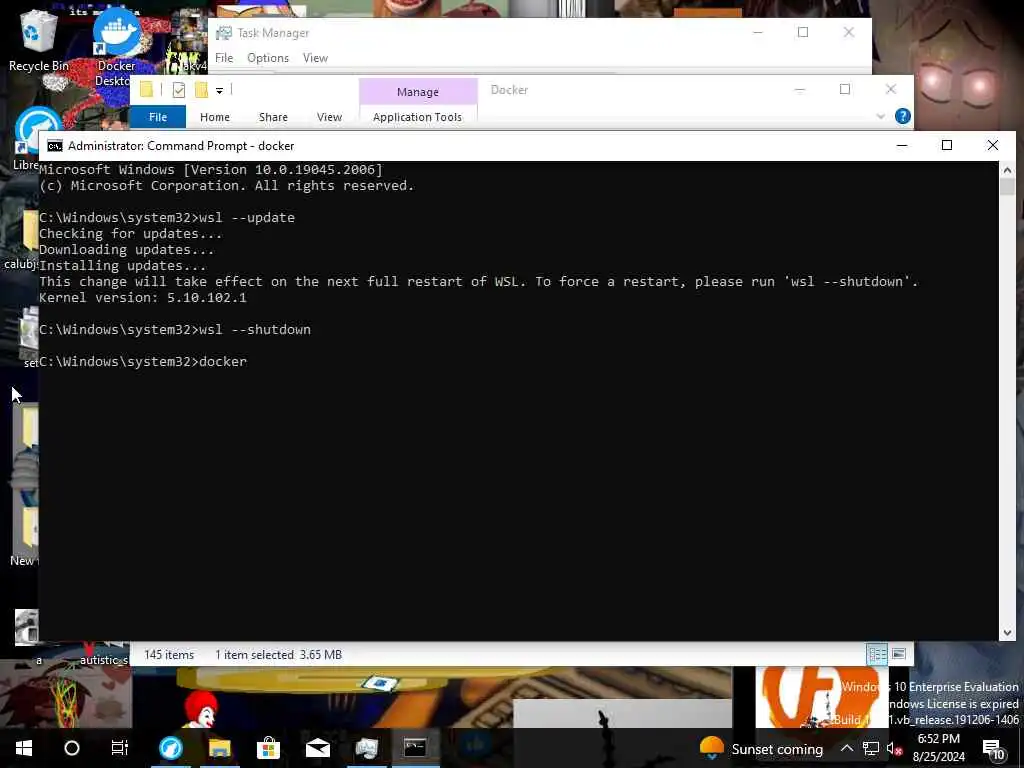The image size is (1024, 768).
Task: Open the Application Tools ribbon tab
Action: 417,117
